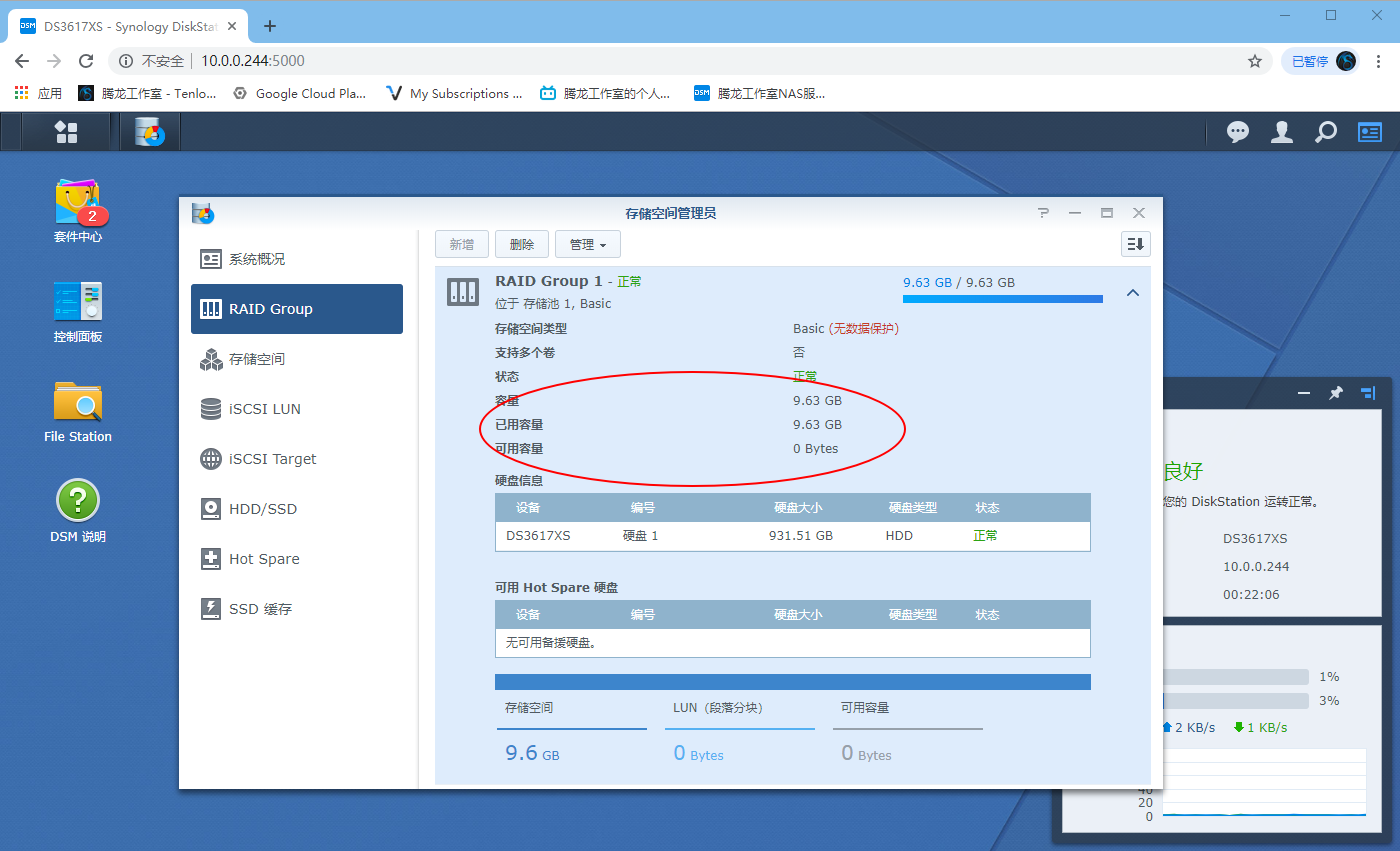Click the 1% usage bar in widget

[x=1235, y=677]
